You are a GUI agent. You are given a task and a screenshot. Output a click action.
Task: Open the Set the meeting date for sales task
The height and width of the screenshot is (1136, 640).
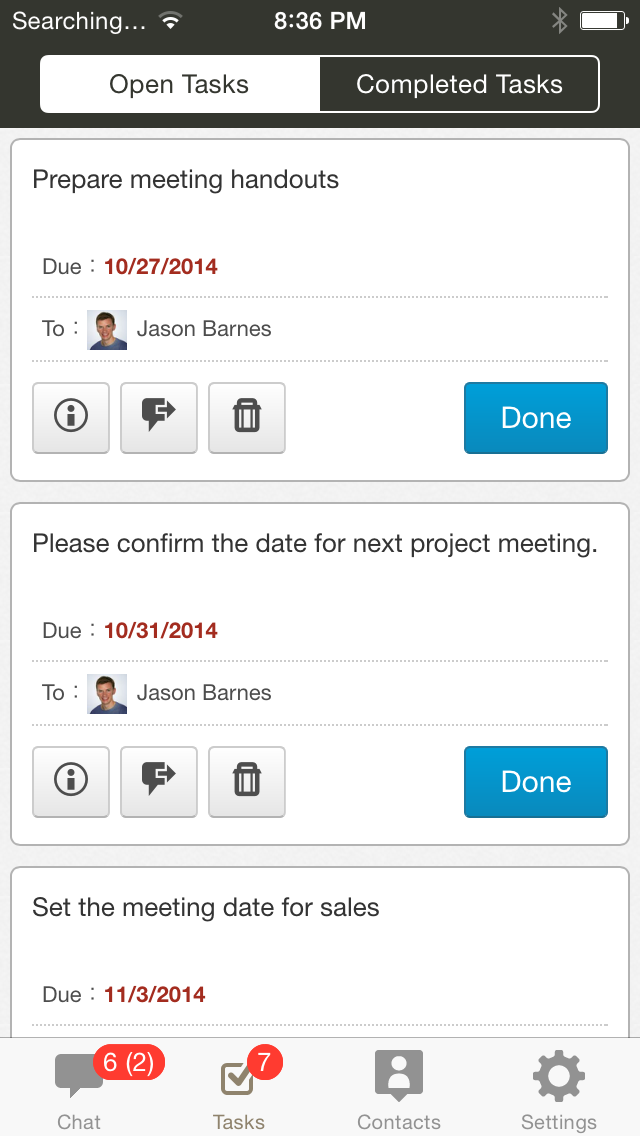point(206,908)
